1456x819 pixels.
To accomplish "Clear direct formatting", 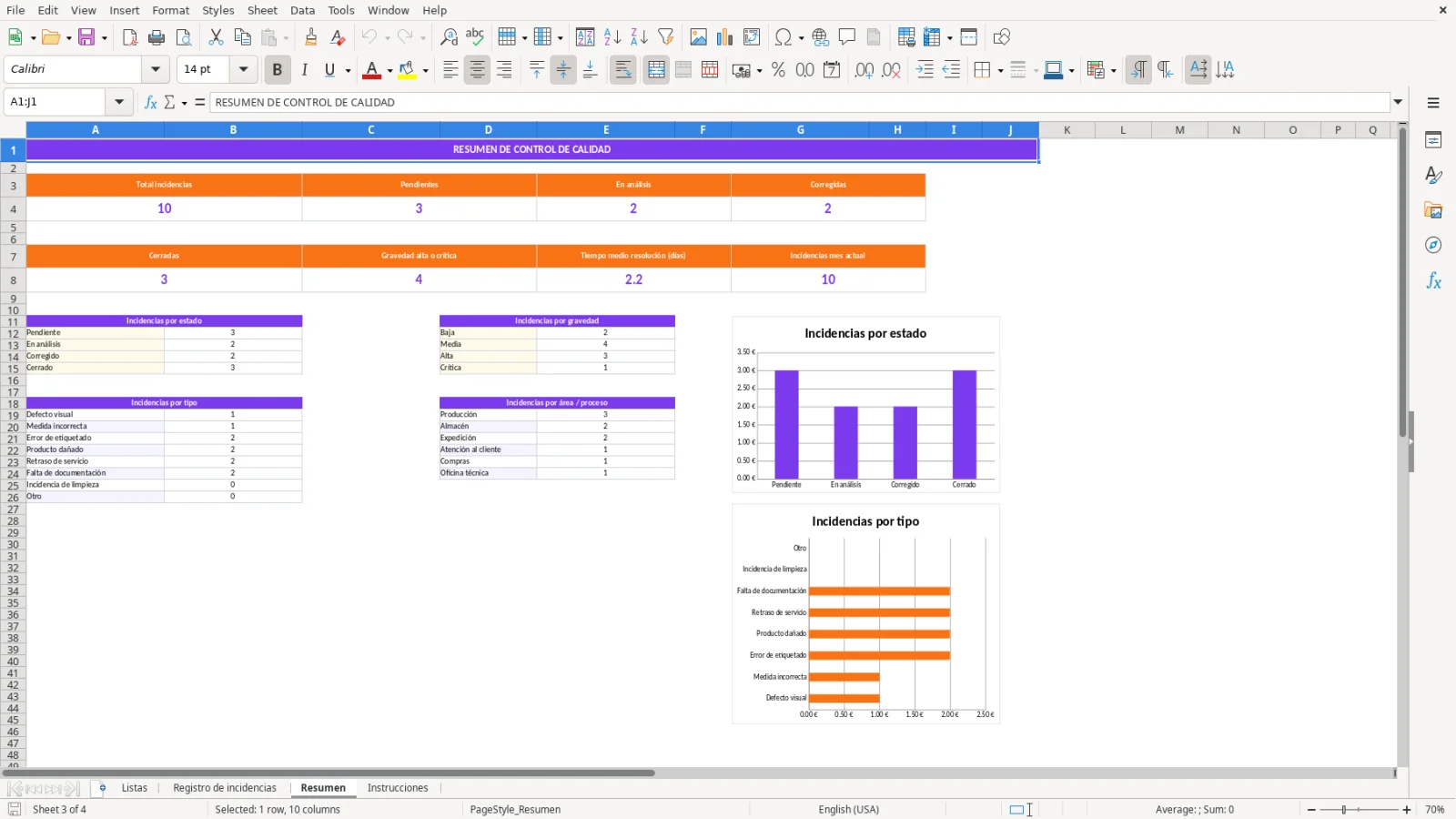I will point(338,37).
